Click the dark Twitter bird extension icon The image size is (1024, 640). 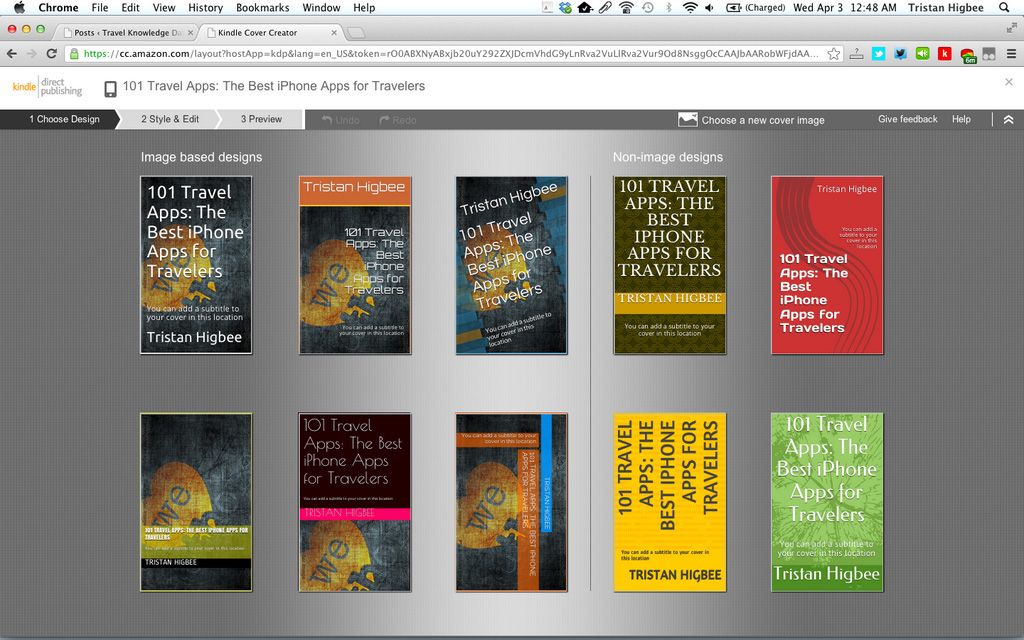pyautogui.click(x=901, y=54)
